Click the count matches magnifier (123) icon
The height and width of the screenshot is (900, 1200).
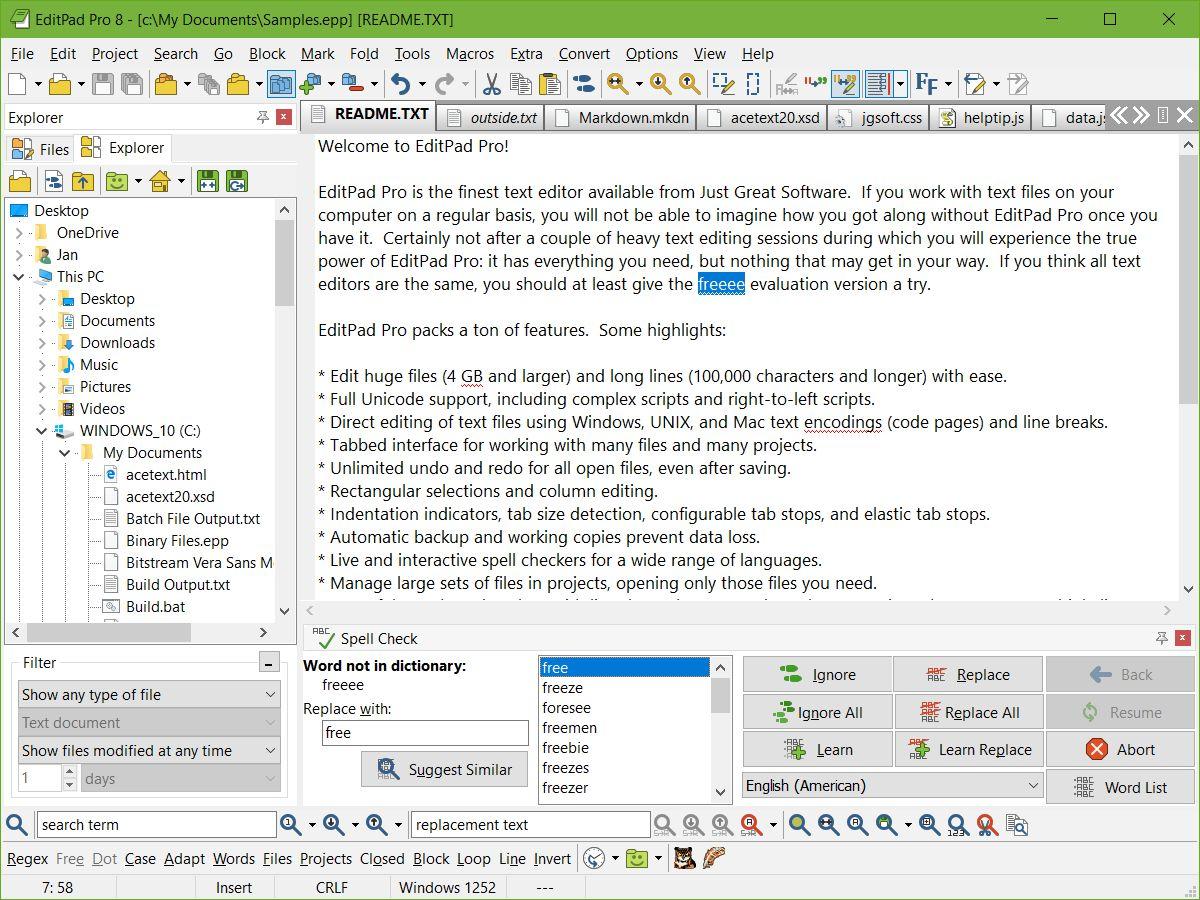(957, 825)
